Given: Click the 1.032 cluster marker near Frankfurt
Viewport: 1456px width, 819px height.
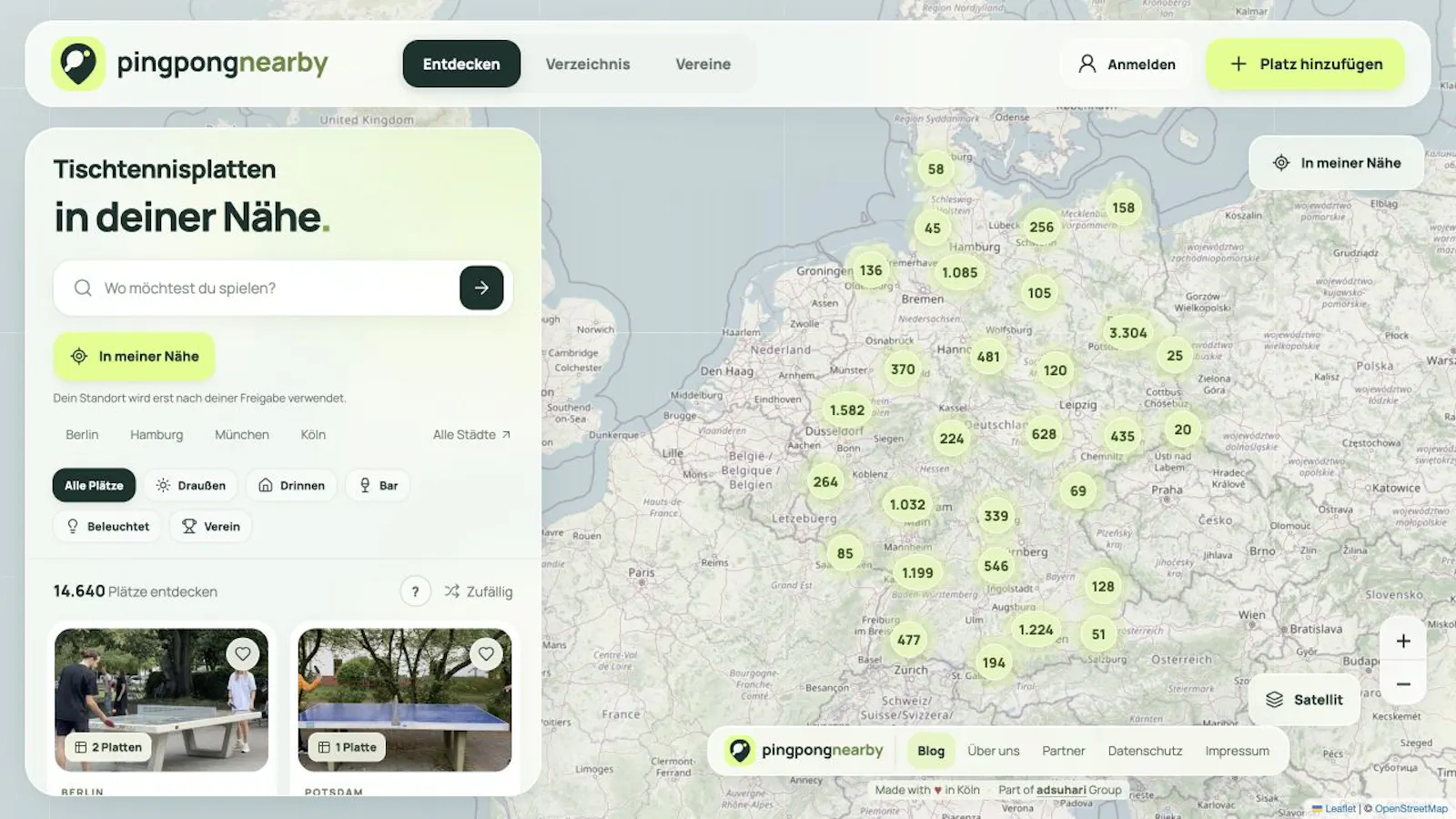Looking at the screenshot, I should coord(907,504).
